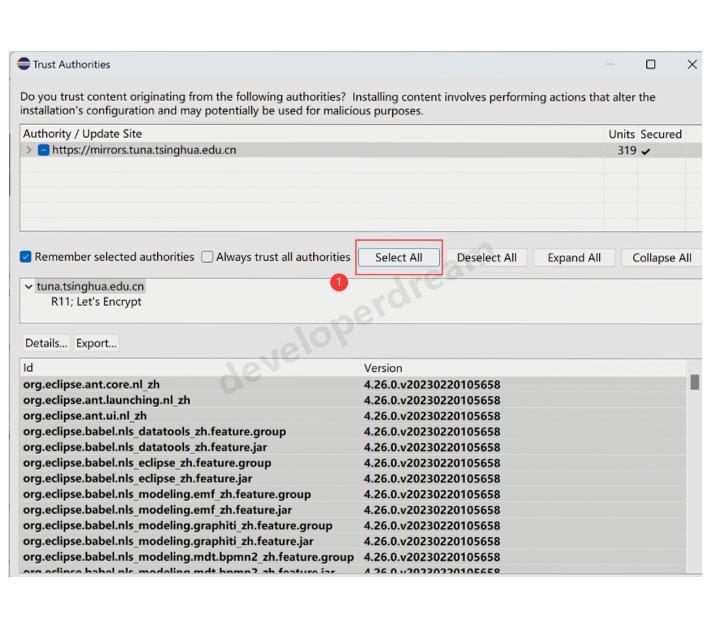Click the Select All button
The image size is (710, 628).
[x=398, y=257]
